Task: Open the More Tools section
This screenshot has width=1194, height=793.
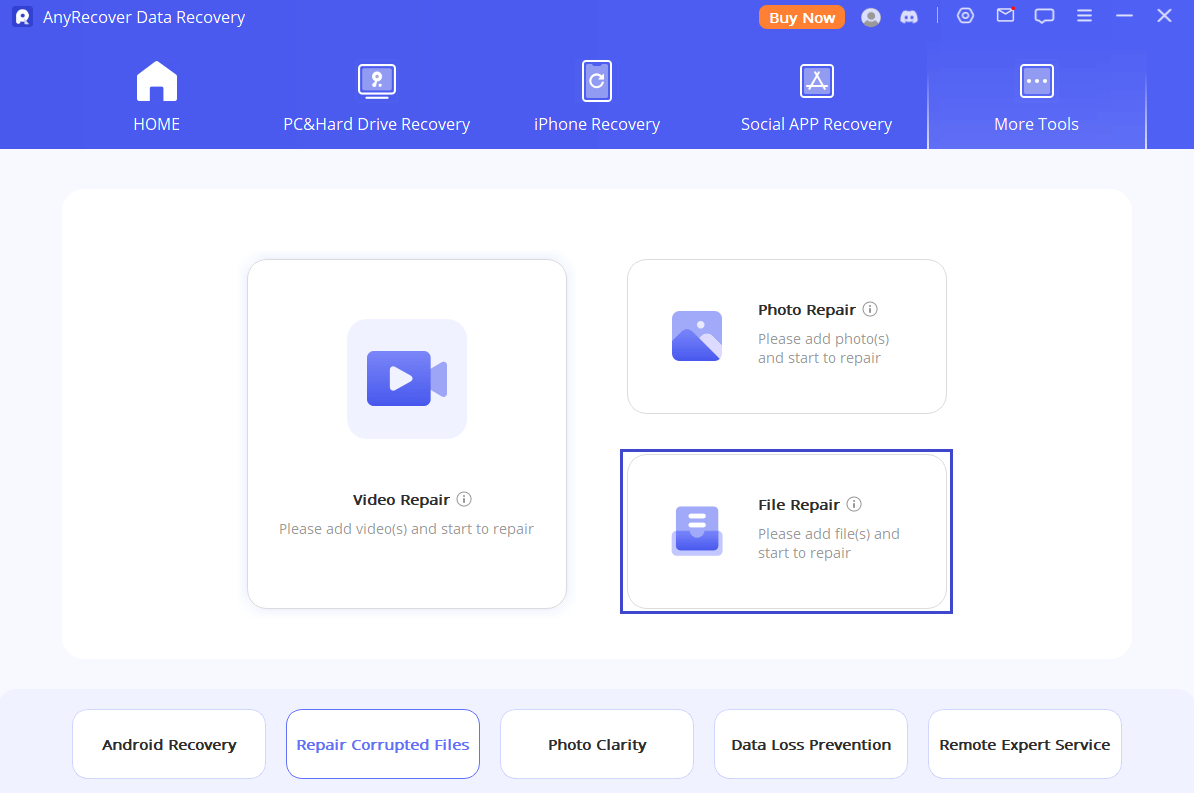Action: coord(1036,97)
